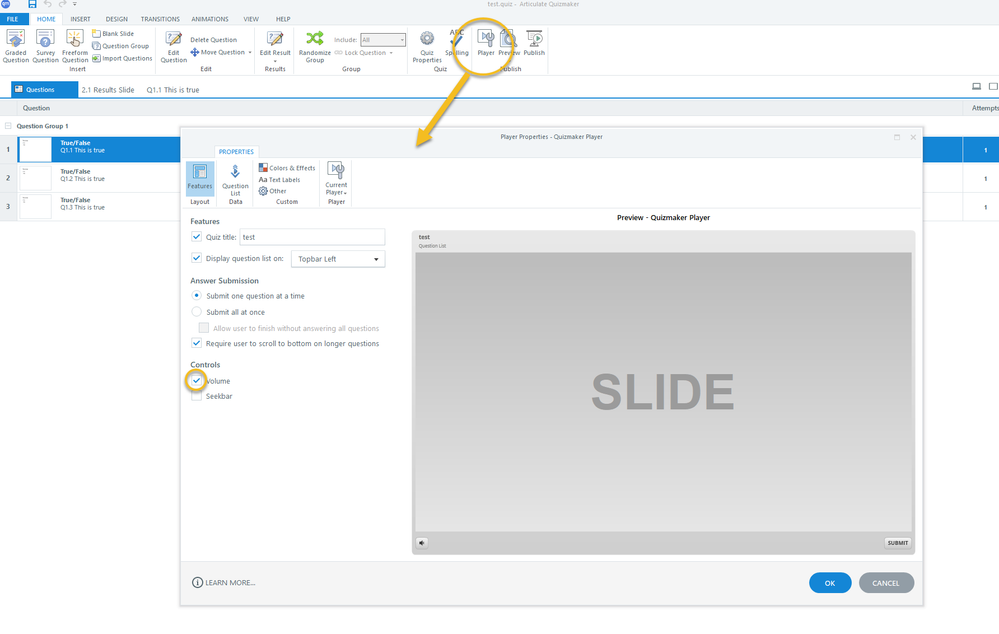Open the Include dropdown in Group section
The width and height of the screenshot is (999, 634).
coord(383,40)
